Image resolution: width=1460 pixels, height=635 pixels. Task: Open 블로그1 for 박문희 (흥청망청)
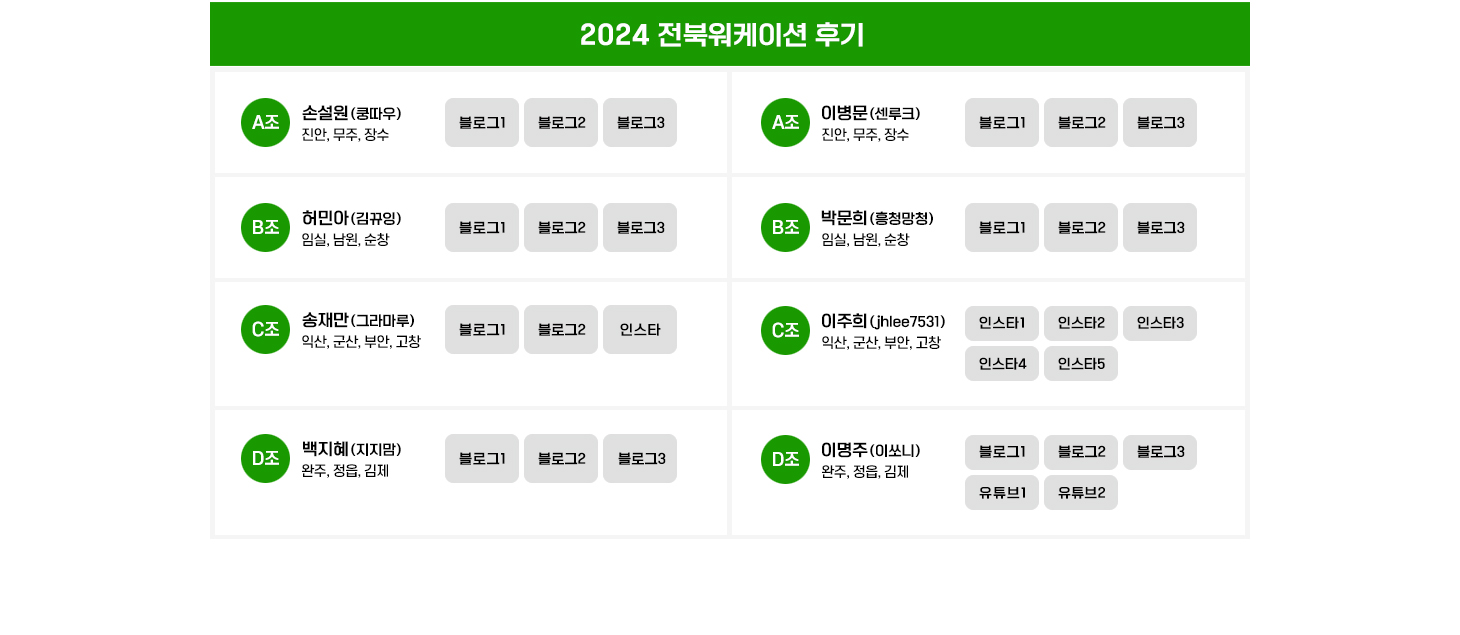(x=1002, y=228)
